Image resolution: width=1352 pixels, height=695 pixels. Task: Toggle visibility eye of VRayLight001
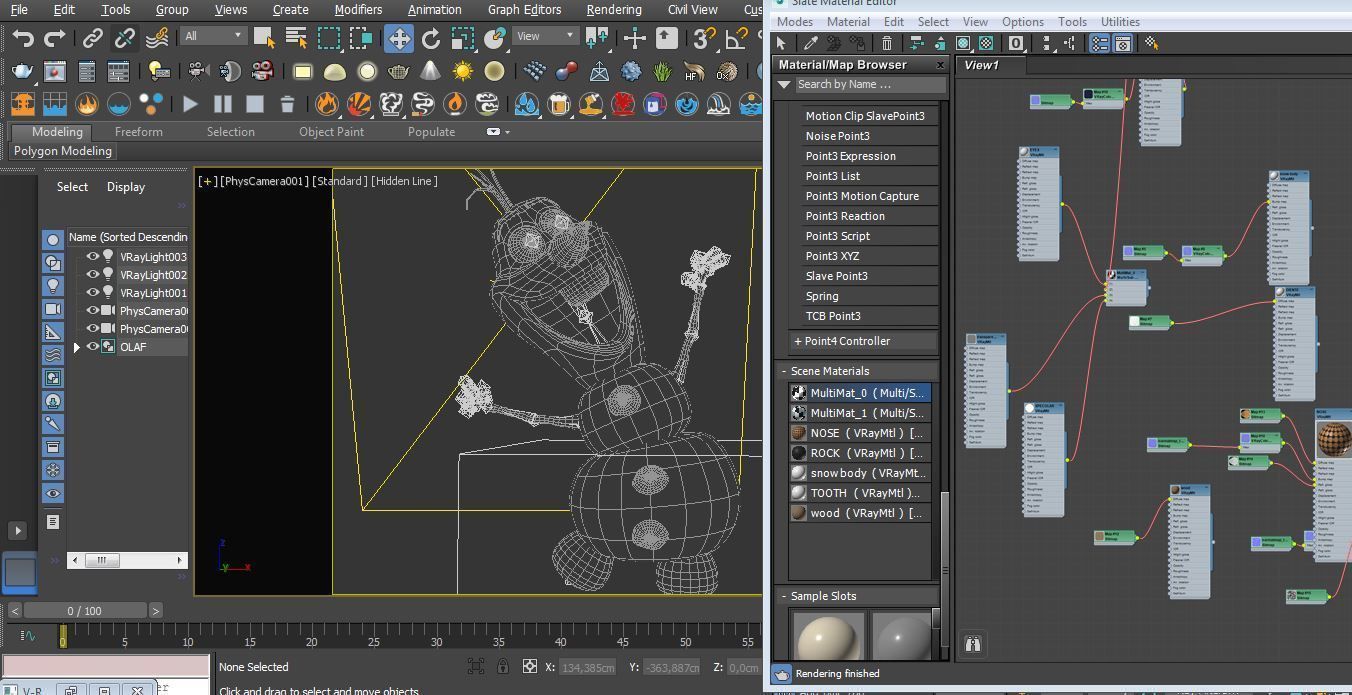coord(93,293)
